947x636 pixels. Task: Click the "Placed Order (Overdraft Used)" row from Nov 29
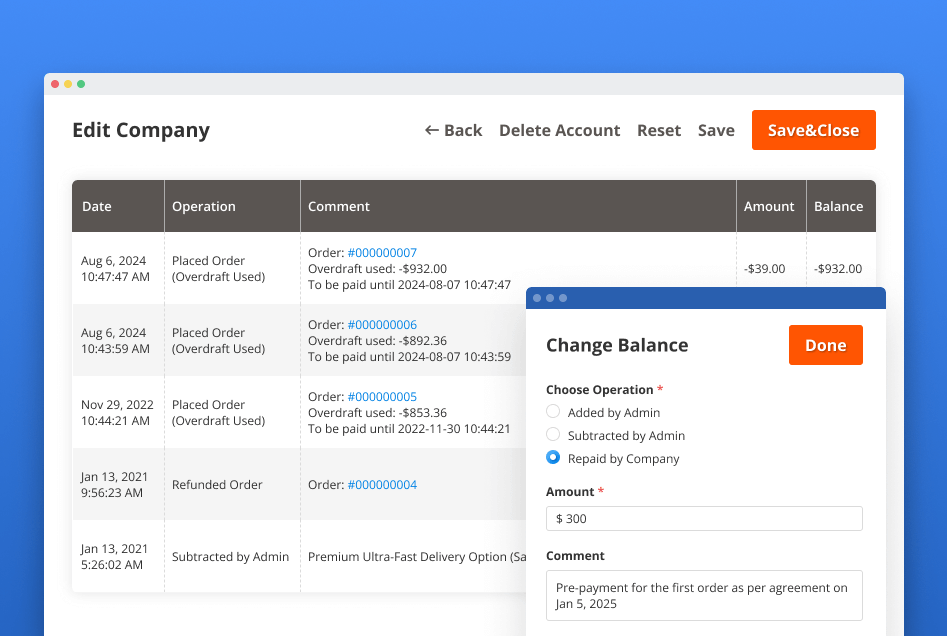click(x=230, y=413)
